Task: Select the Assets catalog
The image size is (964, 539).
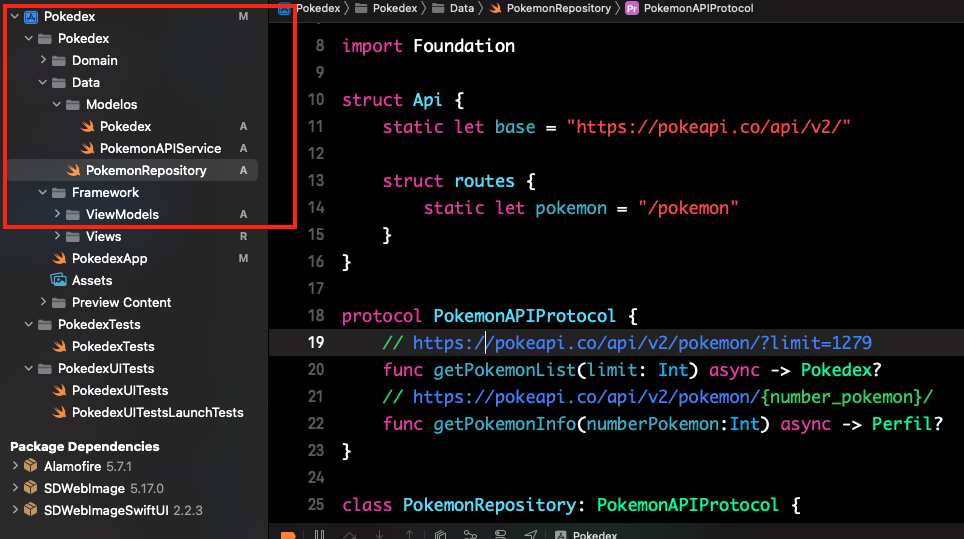Action: click(x=91, y=280)
